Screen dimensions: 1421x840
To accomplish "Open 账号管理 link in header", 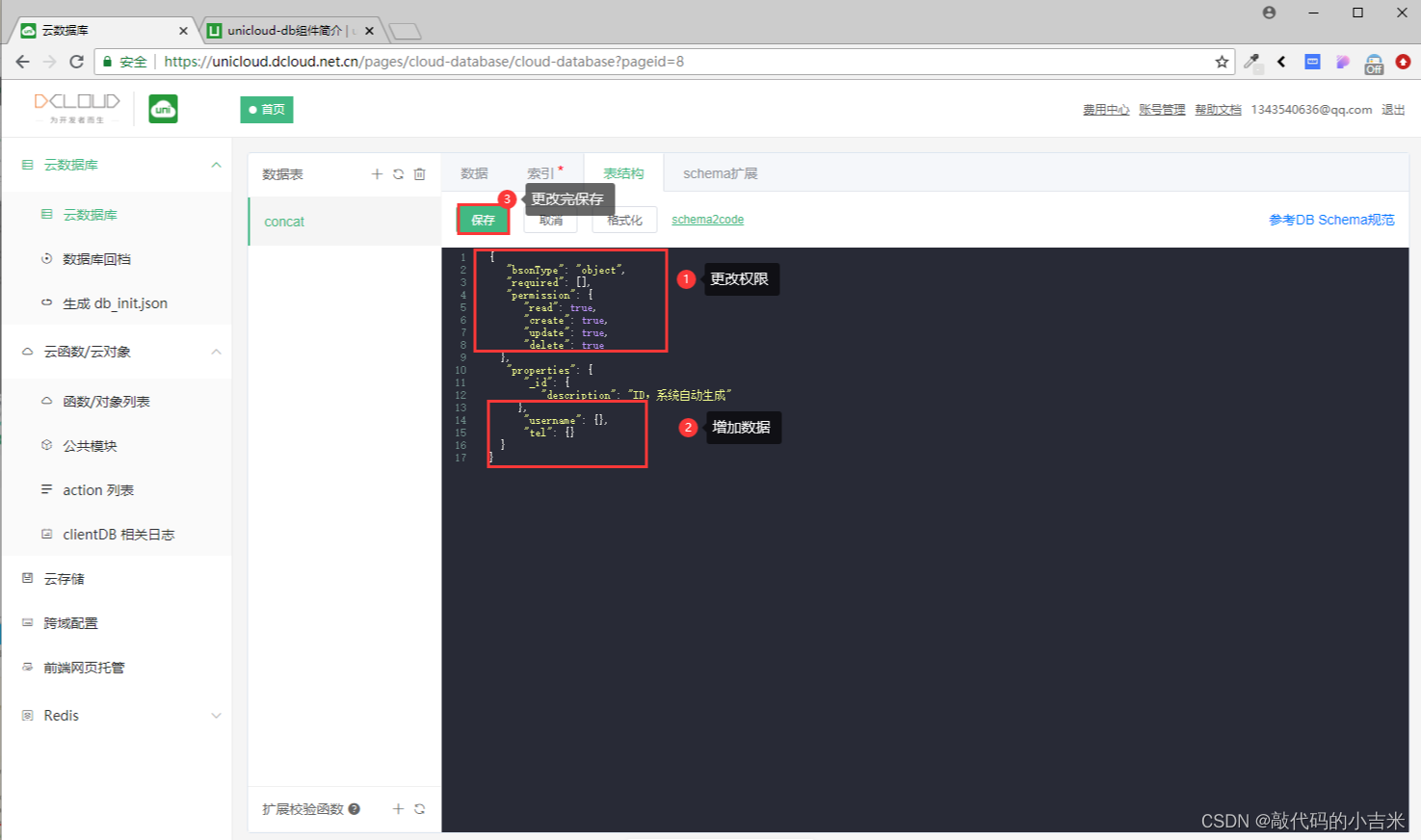I will pos(1162,110).
